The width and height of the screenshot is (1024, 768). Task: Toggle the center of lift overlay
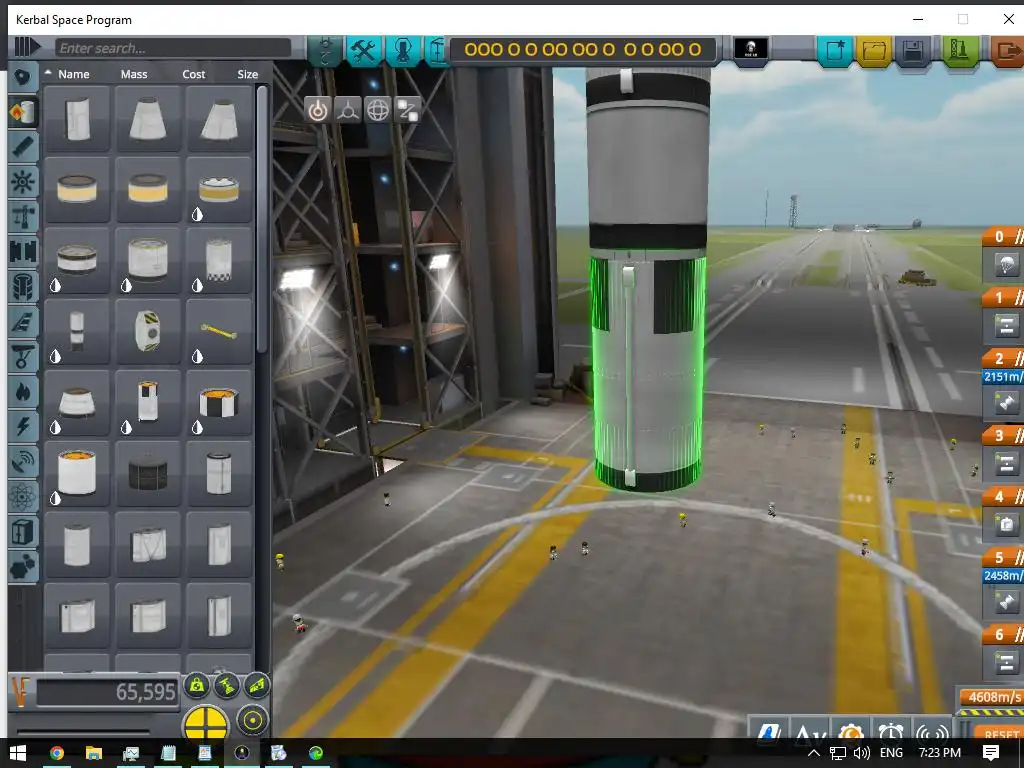[257, 685]
